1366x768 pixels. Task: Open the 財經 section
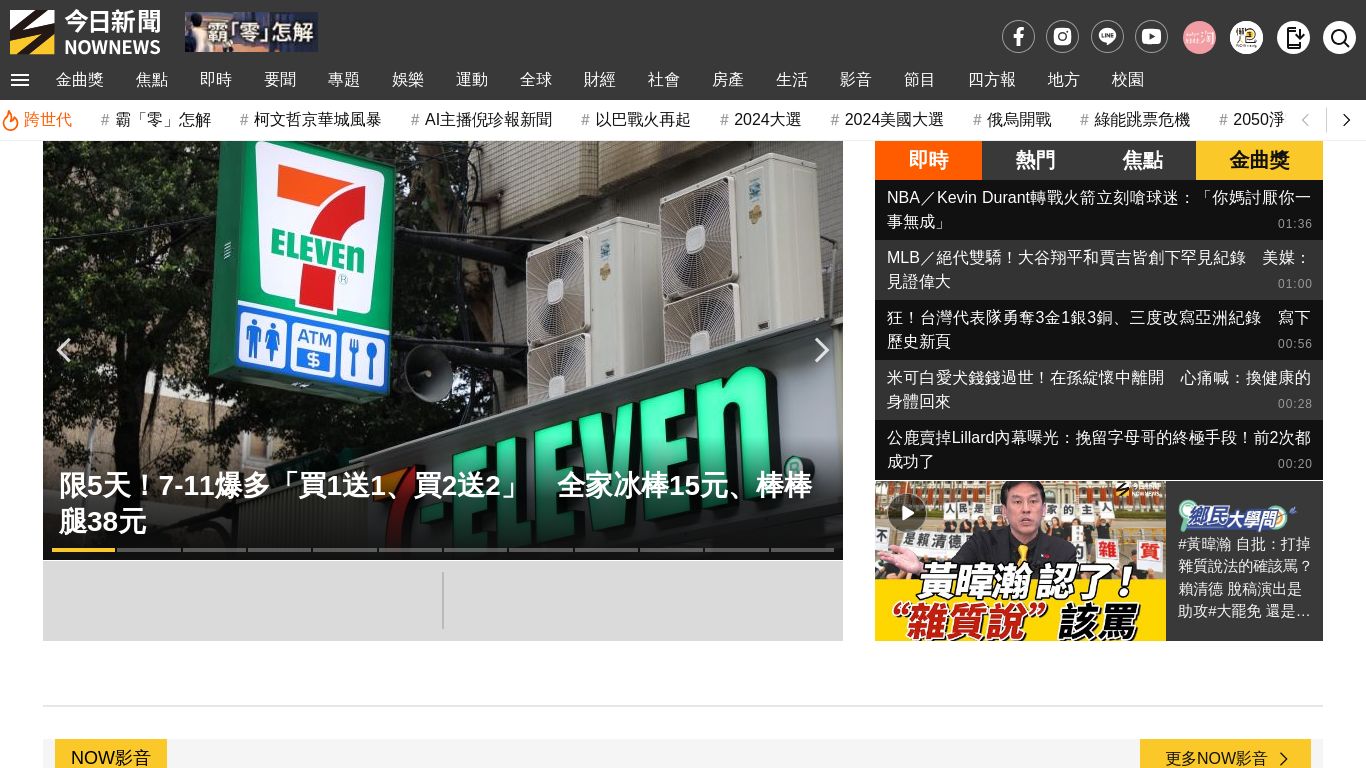(x=600, y=80)
